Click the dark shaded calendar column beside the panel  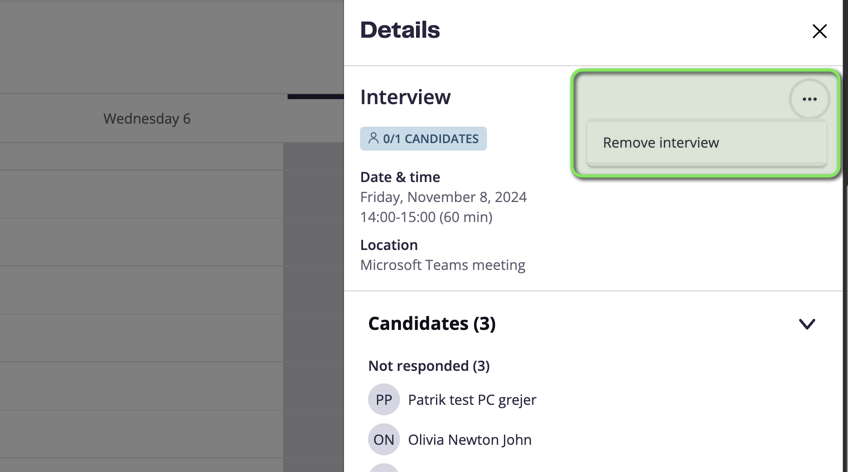tap(313, 307)
